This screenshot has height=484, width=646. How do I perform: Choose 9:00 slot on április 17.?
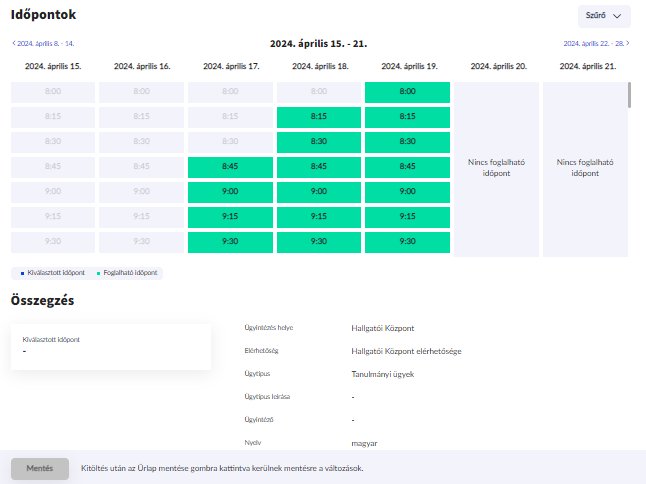[230, 192]
